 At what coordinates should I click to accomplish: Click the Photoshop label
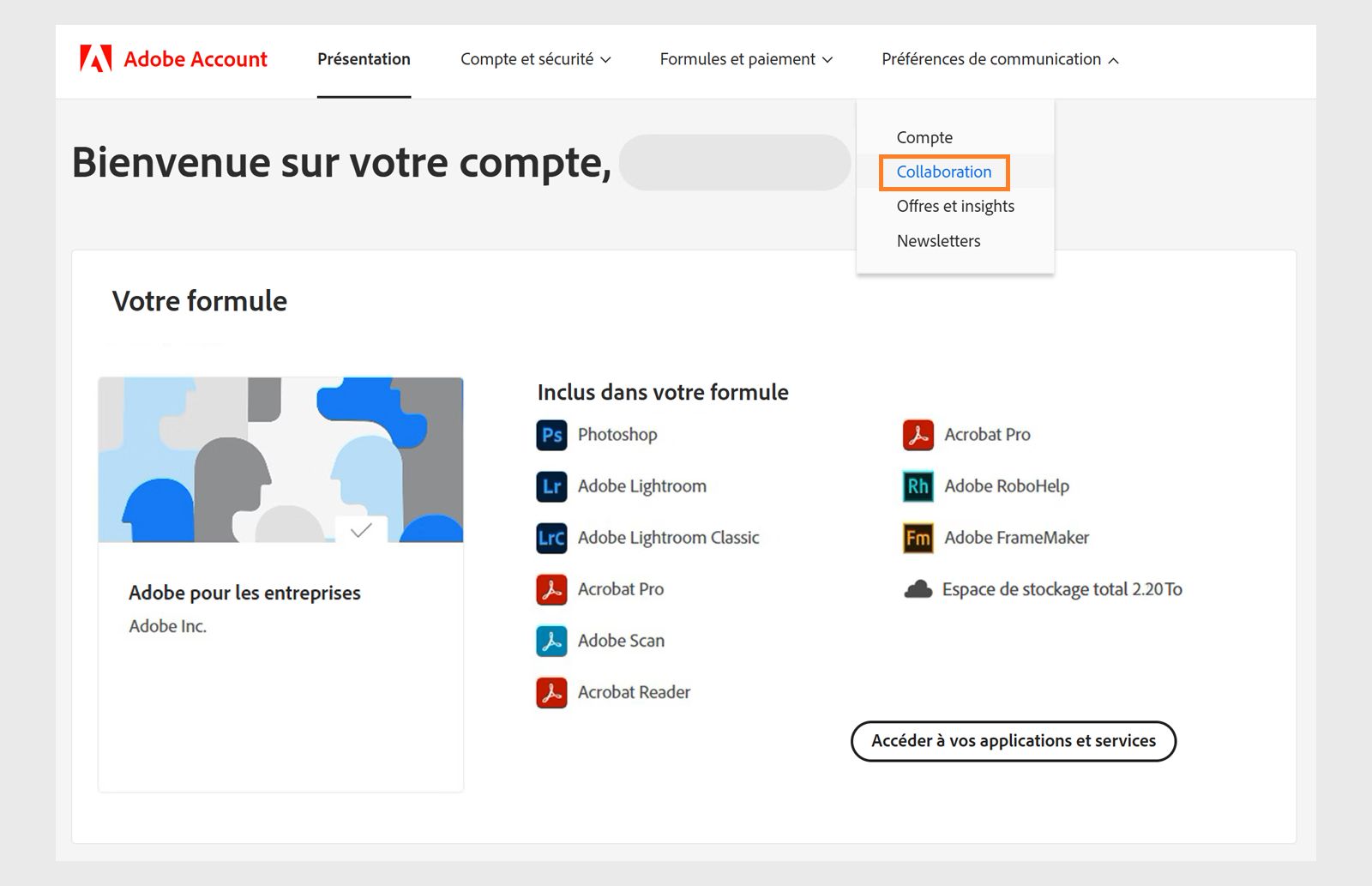617,435
